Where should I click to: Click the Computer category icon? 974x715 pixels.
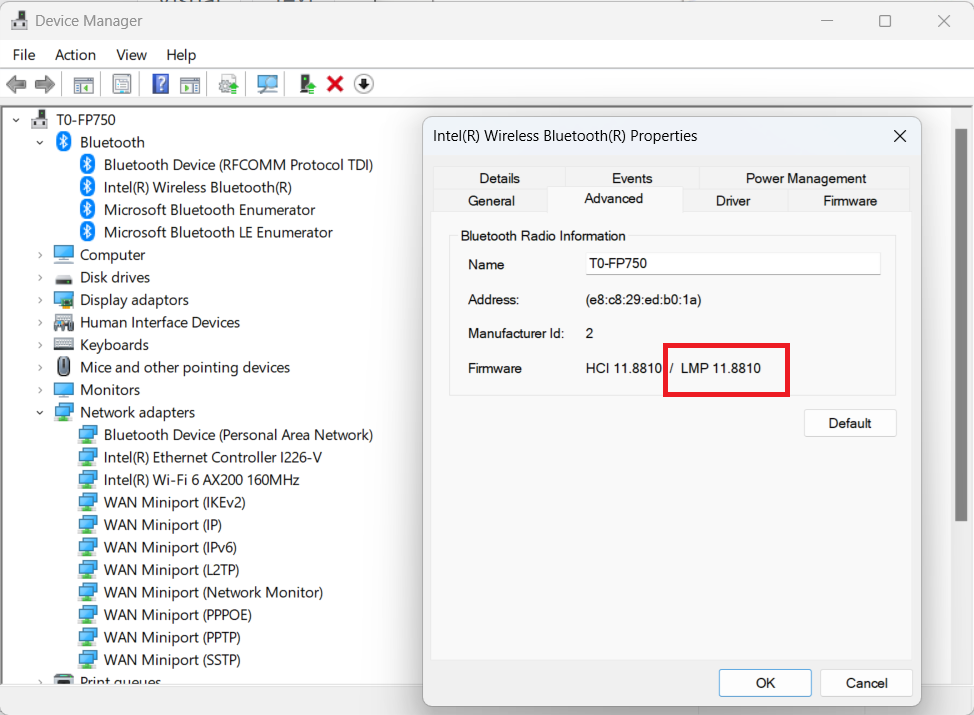click(63, 254)
